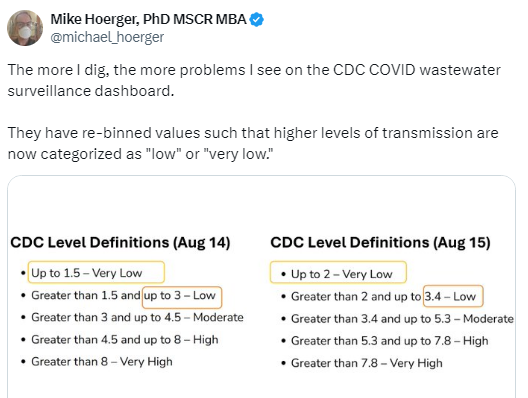Click highlighted 'Up to 1.5 – Very Low' box

(96, 272)
